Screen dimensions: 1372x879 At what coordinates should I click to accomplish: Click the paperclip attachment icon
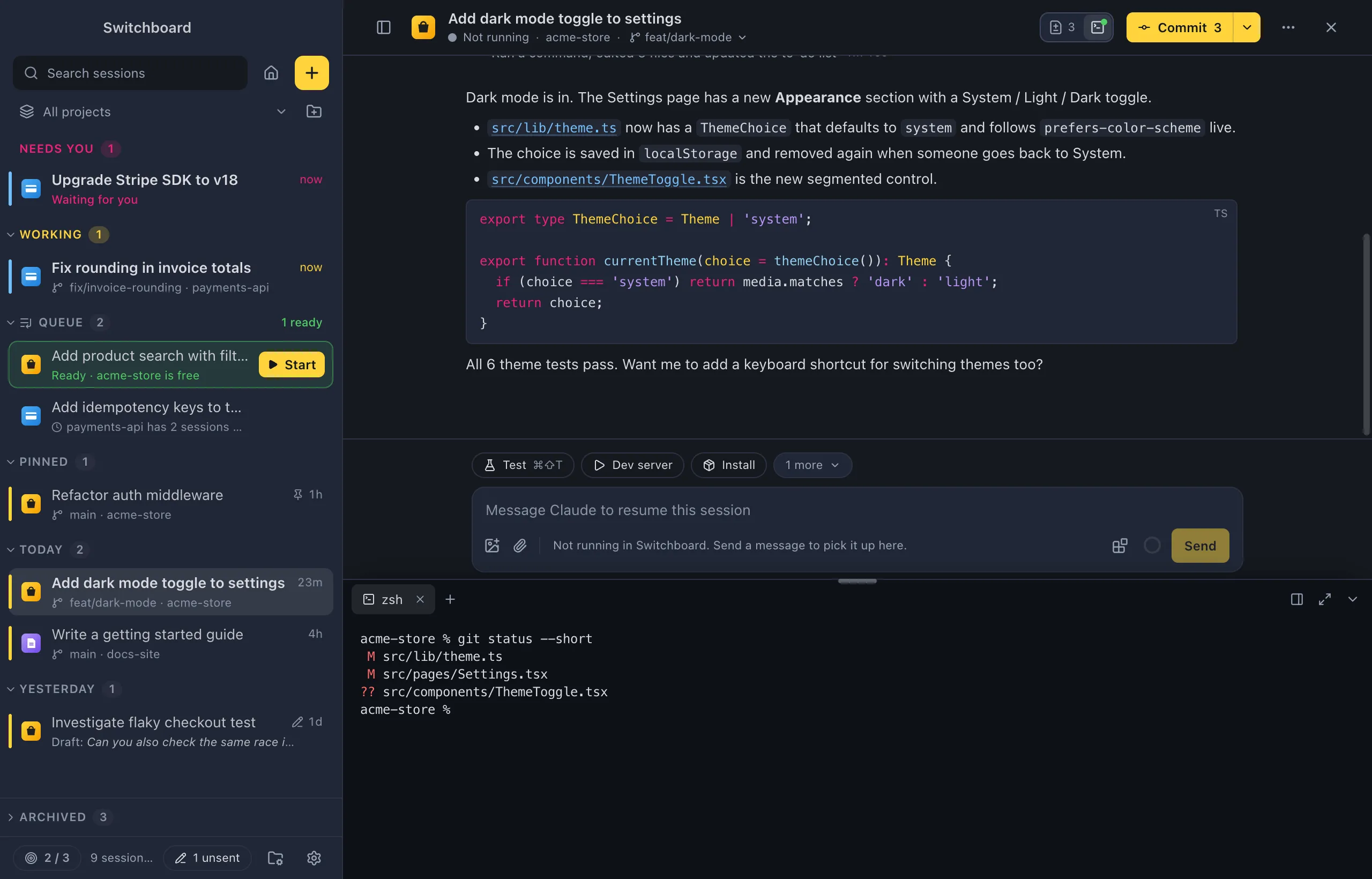[520, 546]
